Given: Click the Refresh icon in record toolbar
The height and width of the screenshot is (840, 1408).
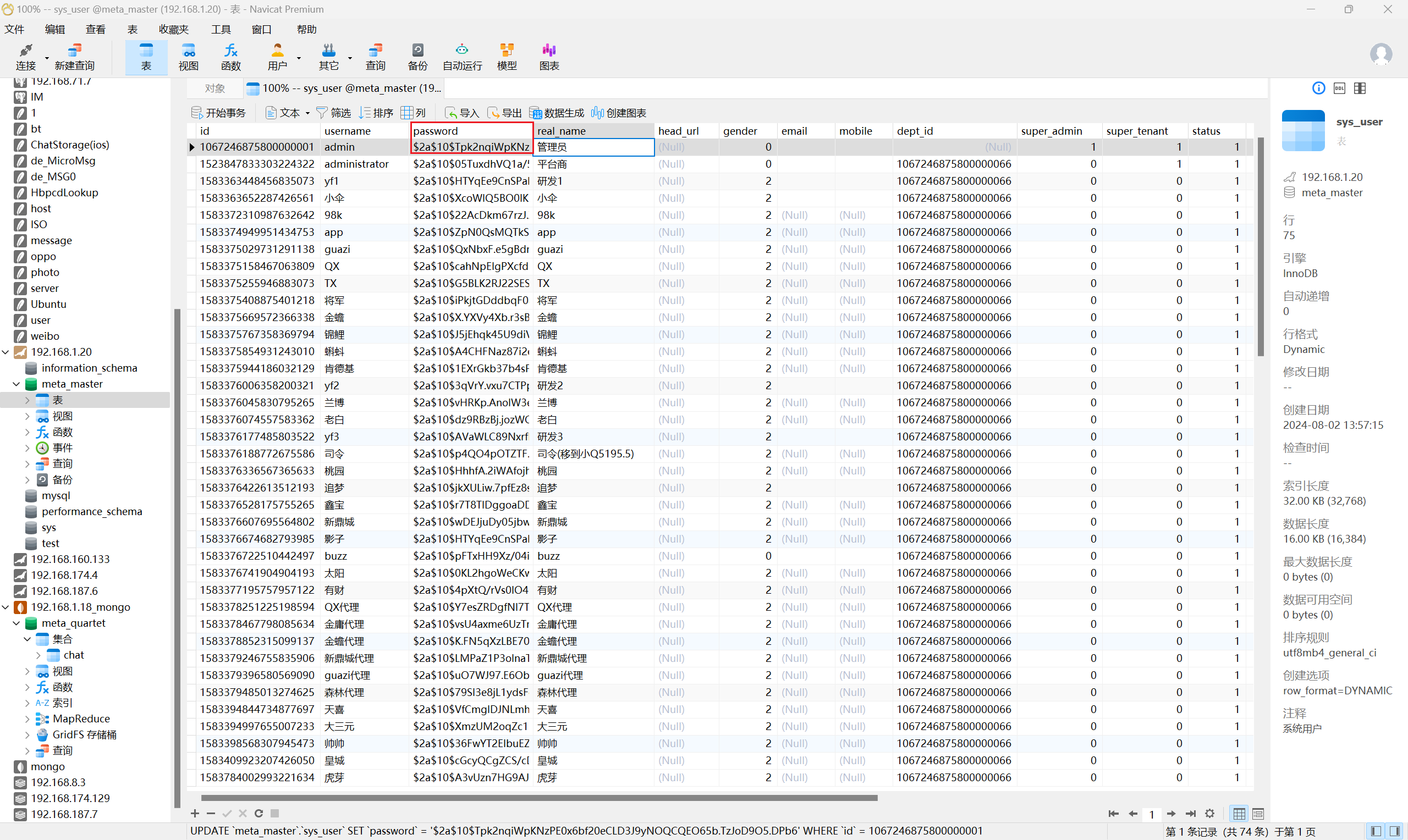Looking at the screenshot, I should pos(258,814).
